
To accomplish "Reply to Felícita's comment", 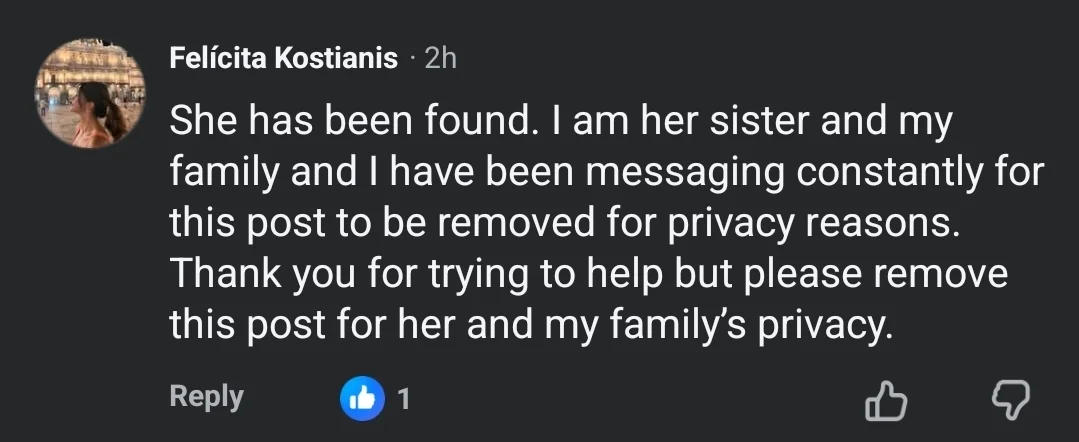I will click(x=206, y=397).
